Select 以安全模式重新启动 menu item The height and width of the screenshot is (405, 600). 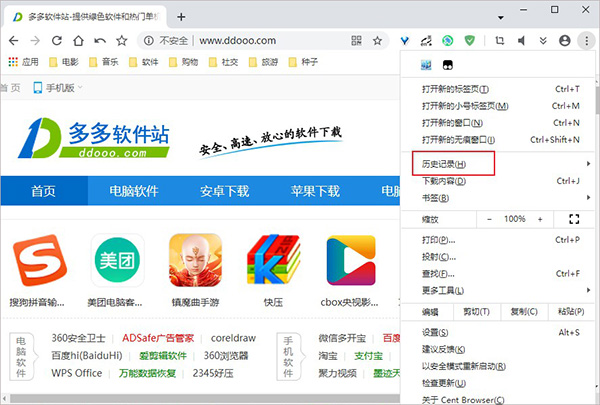497,366
